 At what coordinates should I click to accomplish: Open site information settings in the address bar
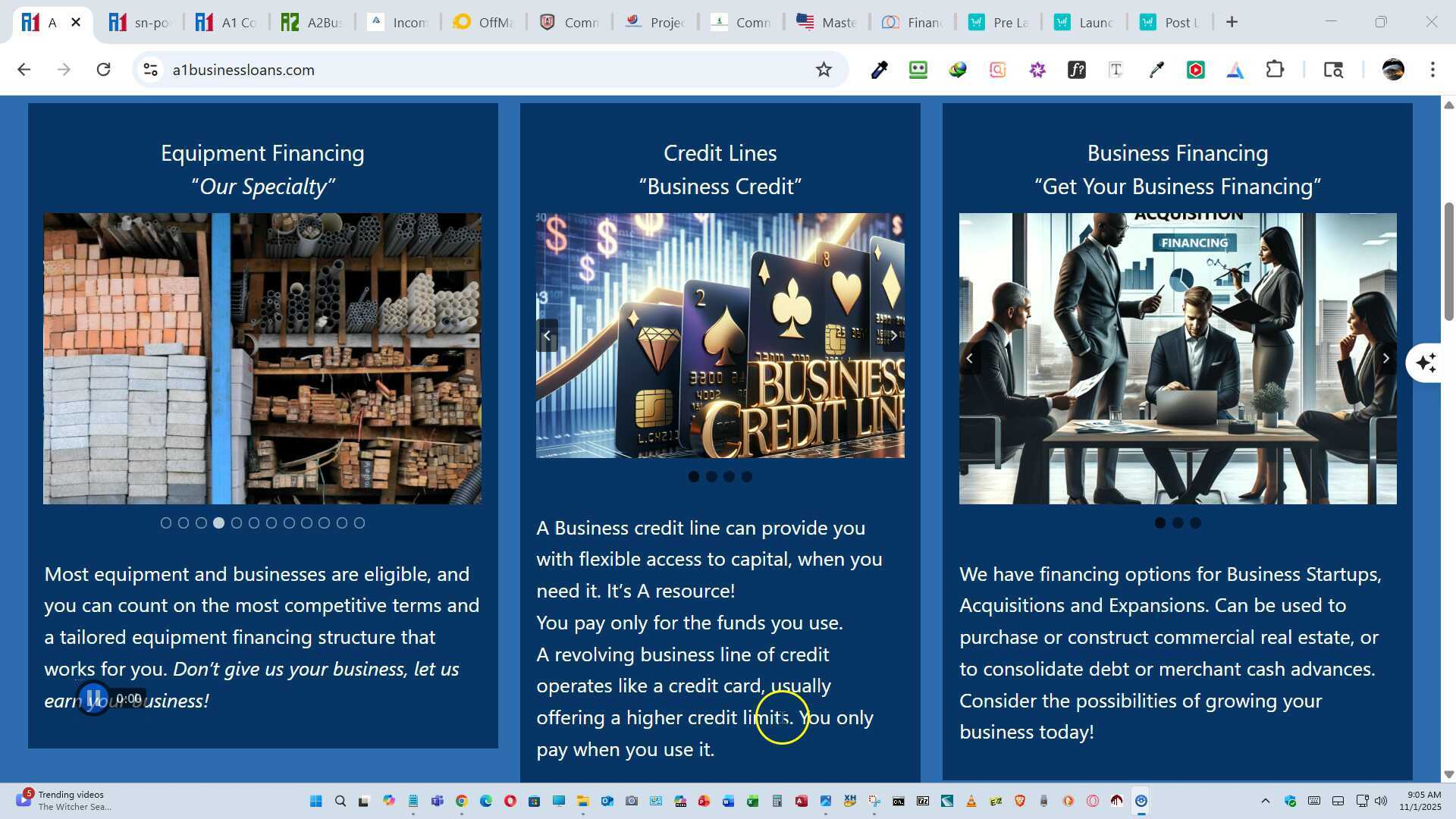(x=150, y=70)
